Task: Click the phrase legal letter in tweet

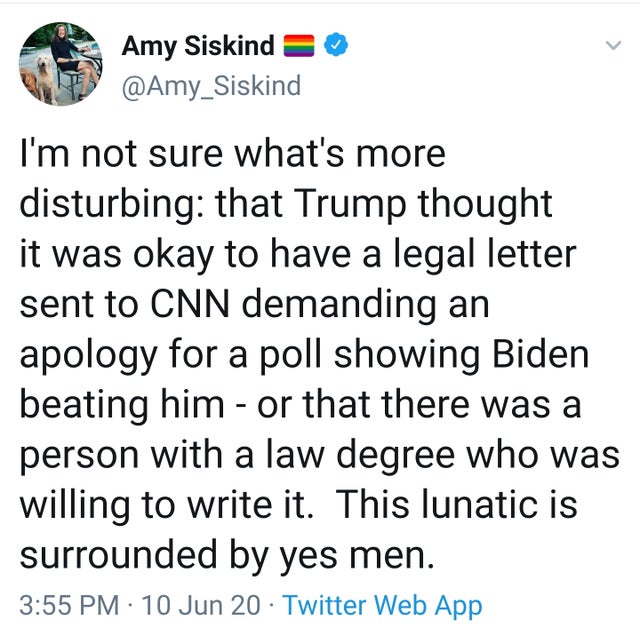Action: tap(485, 255)
